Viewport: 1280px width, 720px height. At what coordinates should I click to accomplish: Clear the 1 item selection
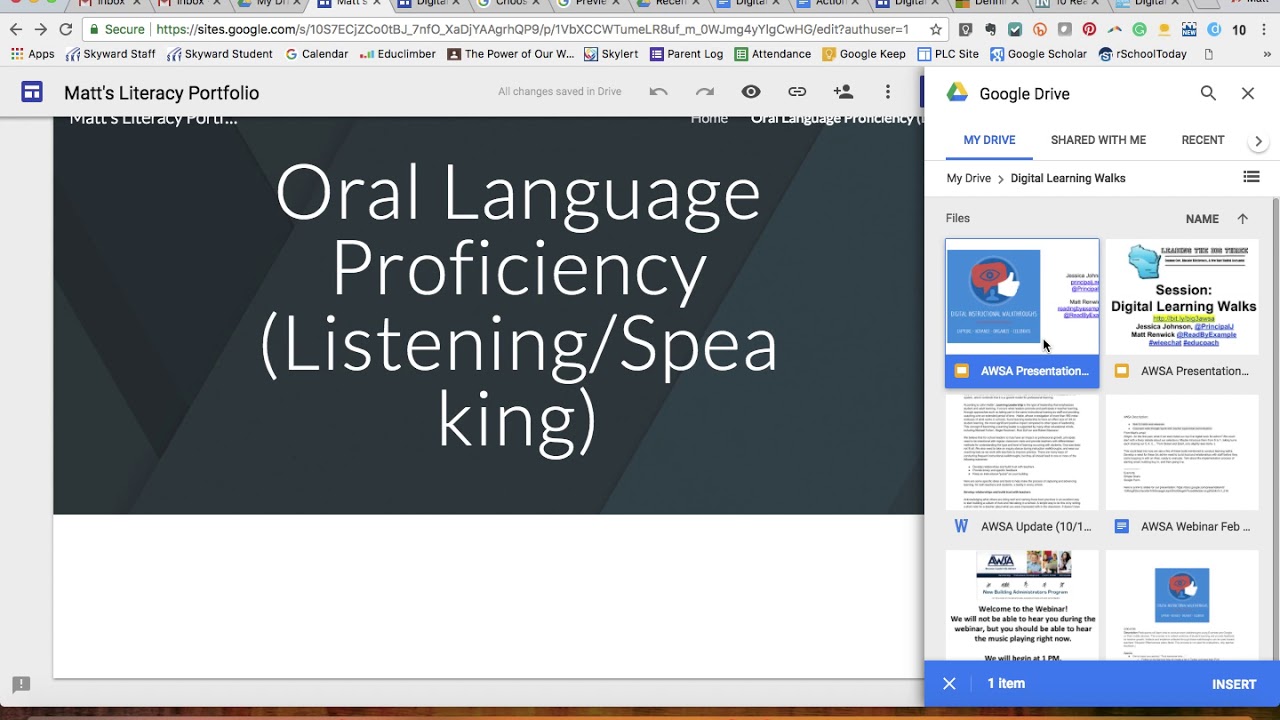(x=949, y=684)
